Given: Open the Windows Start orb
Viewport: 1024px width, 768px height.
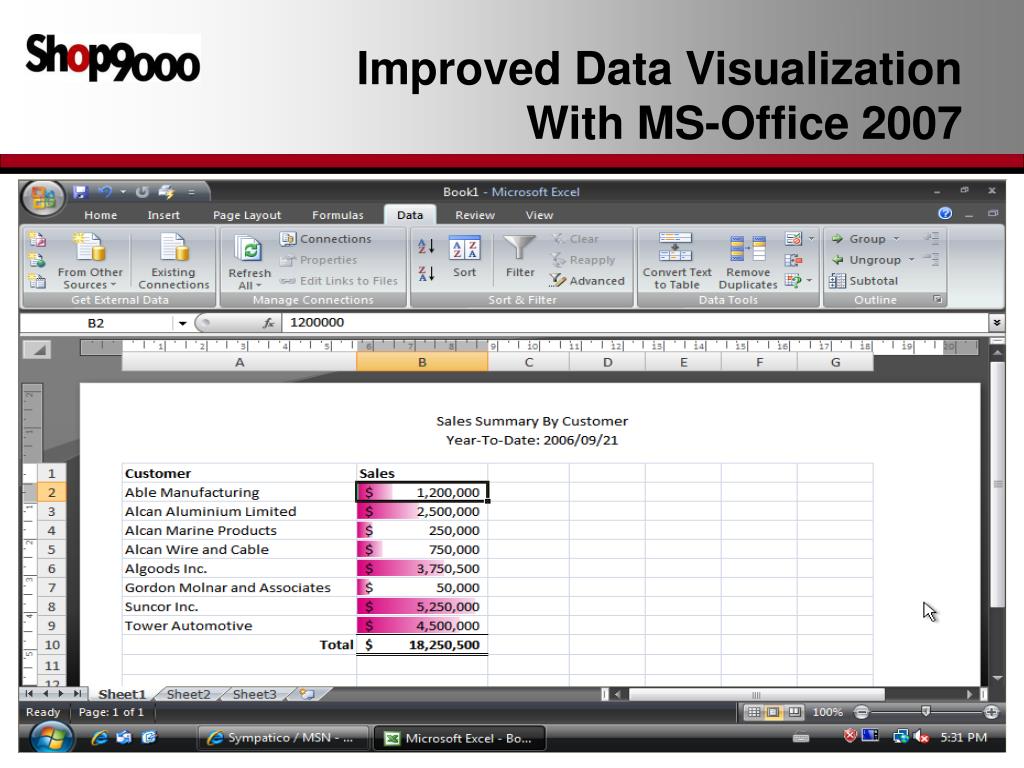Looking at the screenshot, I should pyautogui.click(x=52, y=738).
